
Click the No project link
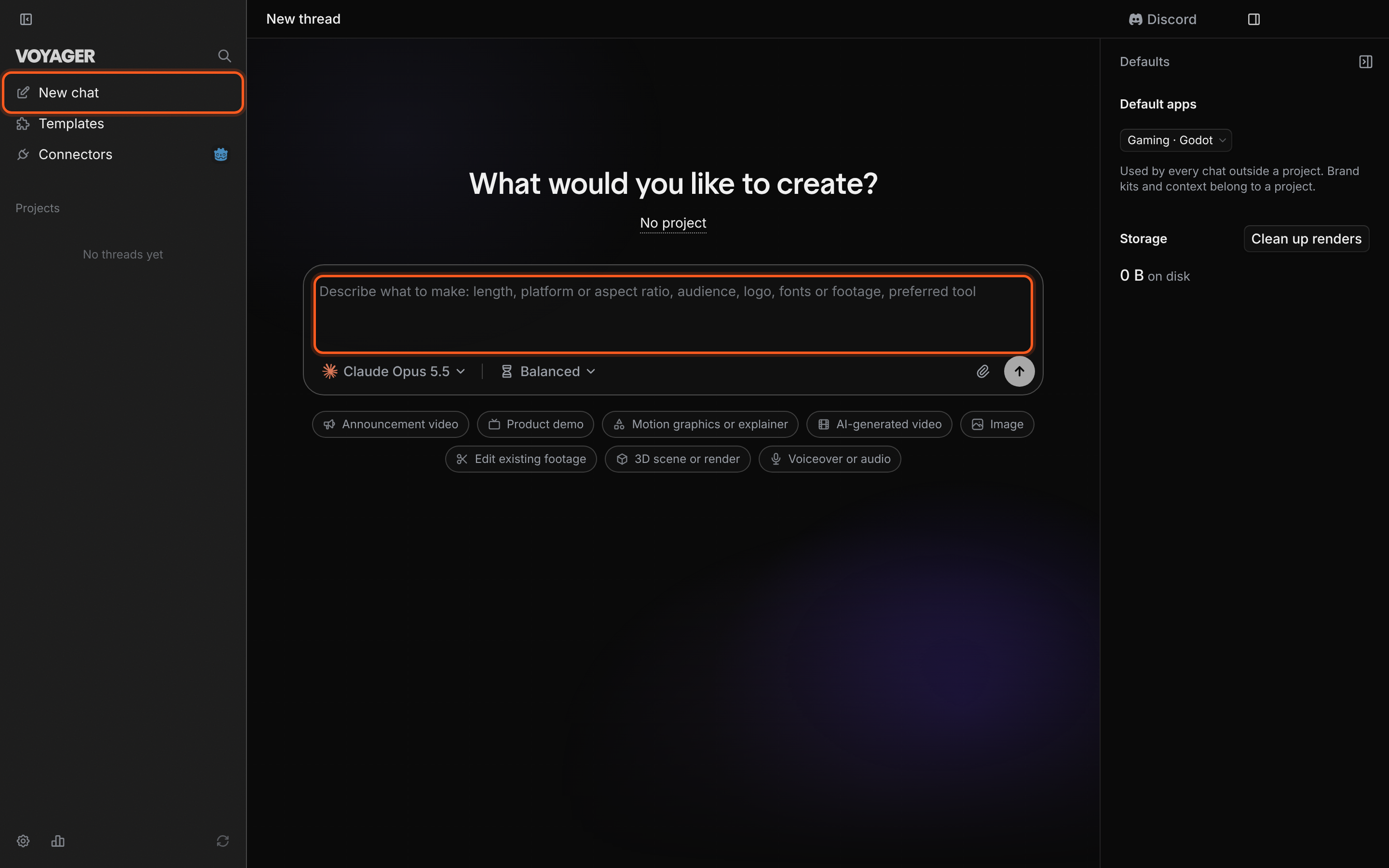pyautogui.click(x=673, y=223)
